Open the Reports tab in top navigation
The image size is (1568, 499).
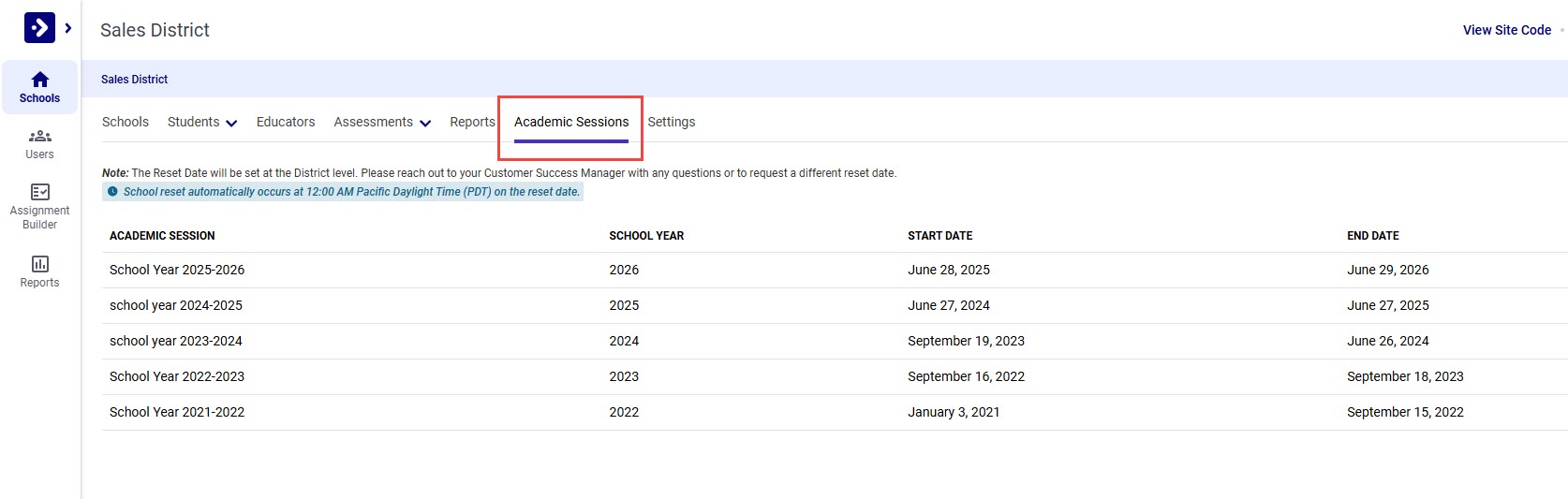point(472,123)
